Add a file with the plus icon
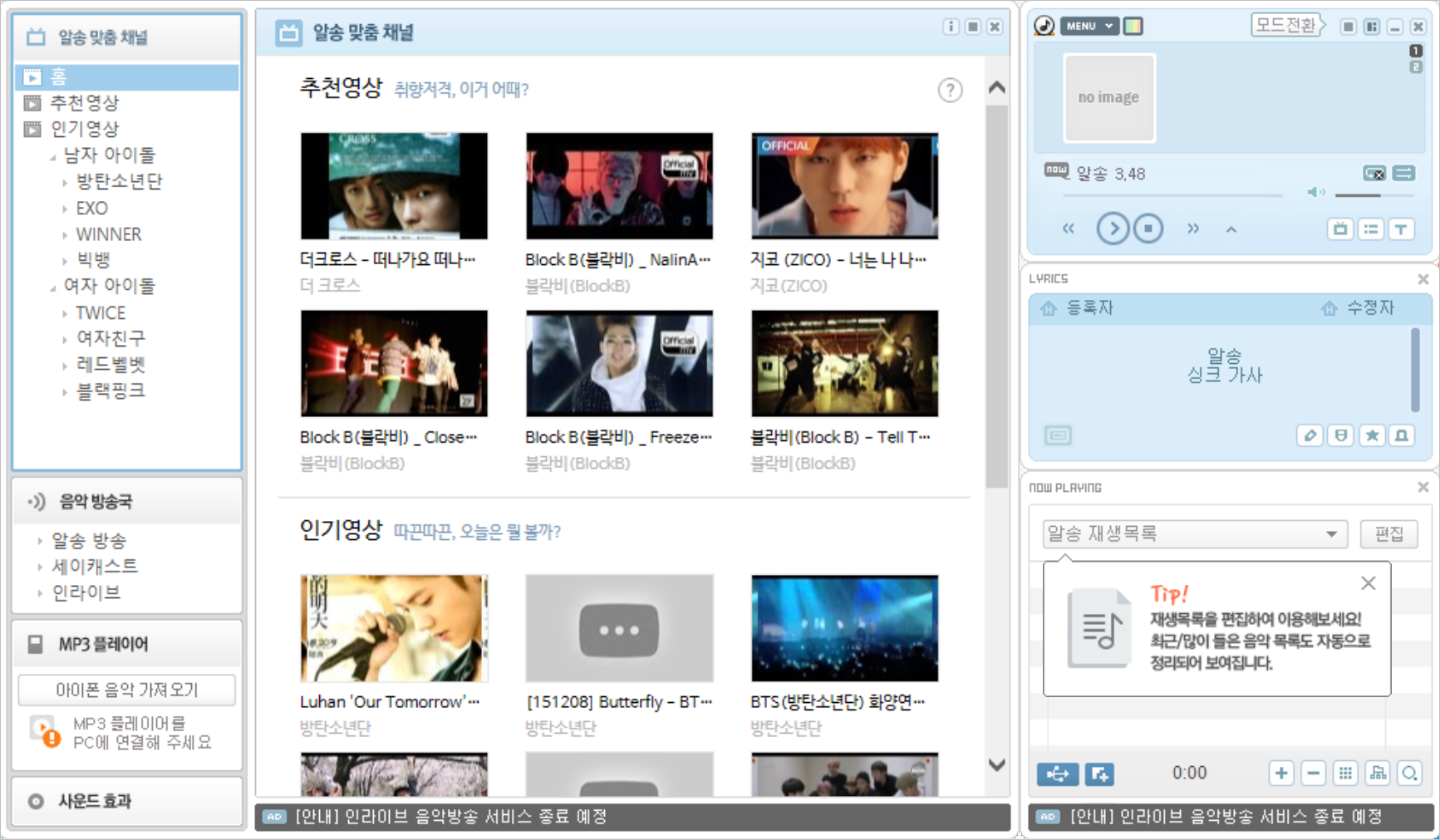The width and height of the screenshot is (1440, 840). [1281, 774]
